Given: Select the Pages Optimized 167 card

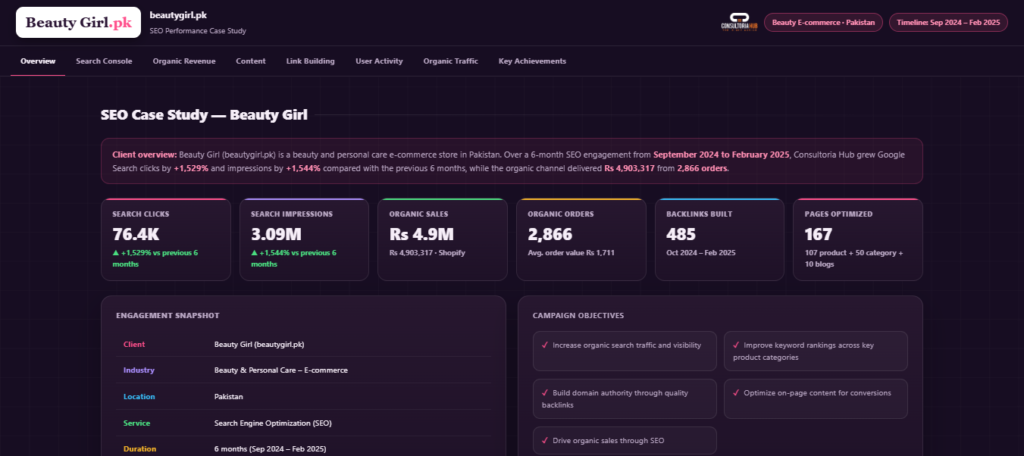Looking at the screenshot, I should [x=857, y=240].
